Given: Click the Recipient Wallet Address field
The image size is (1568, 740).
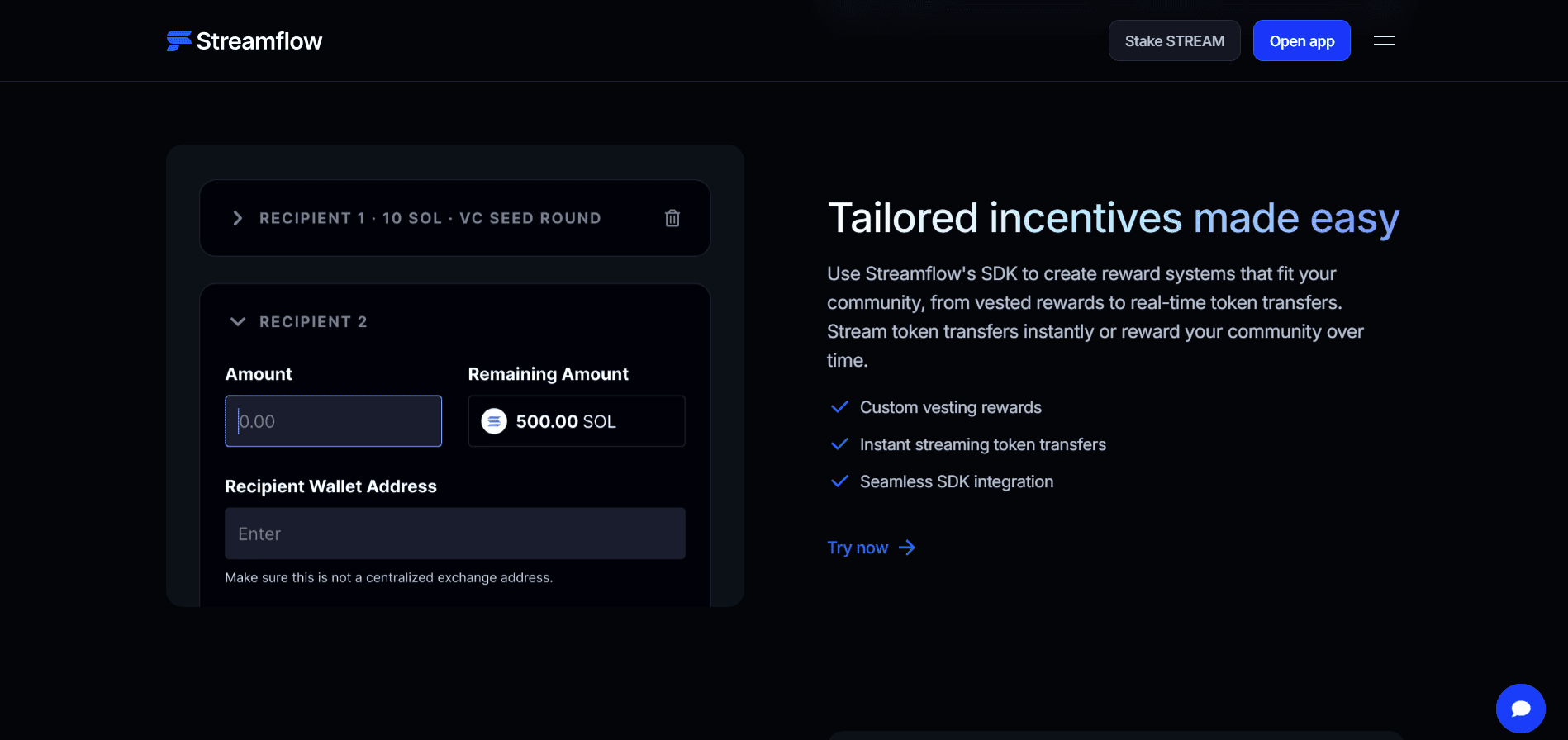Looking at the screenshot, I should coord(455,534).
